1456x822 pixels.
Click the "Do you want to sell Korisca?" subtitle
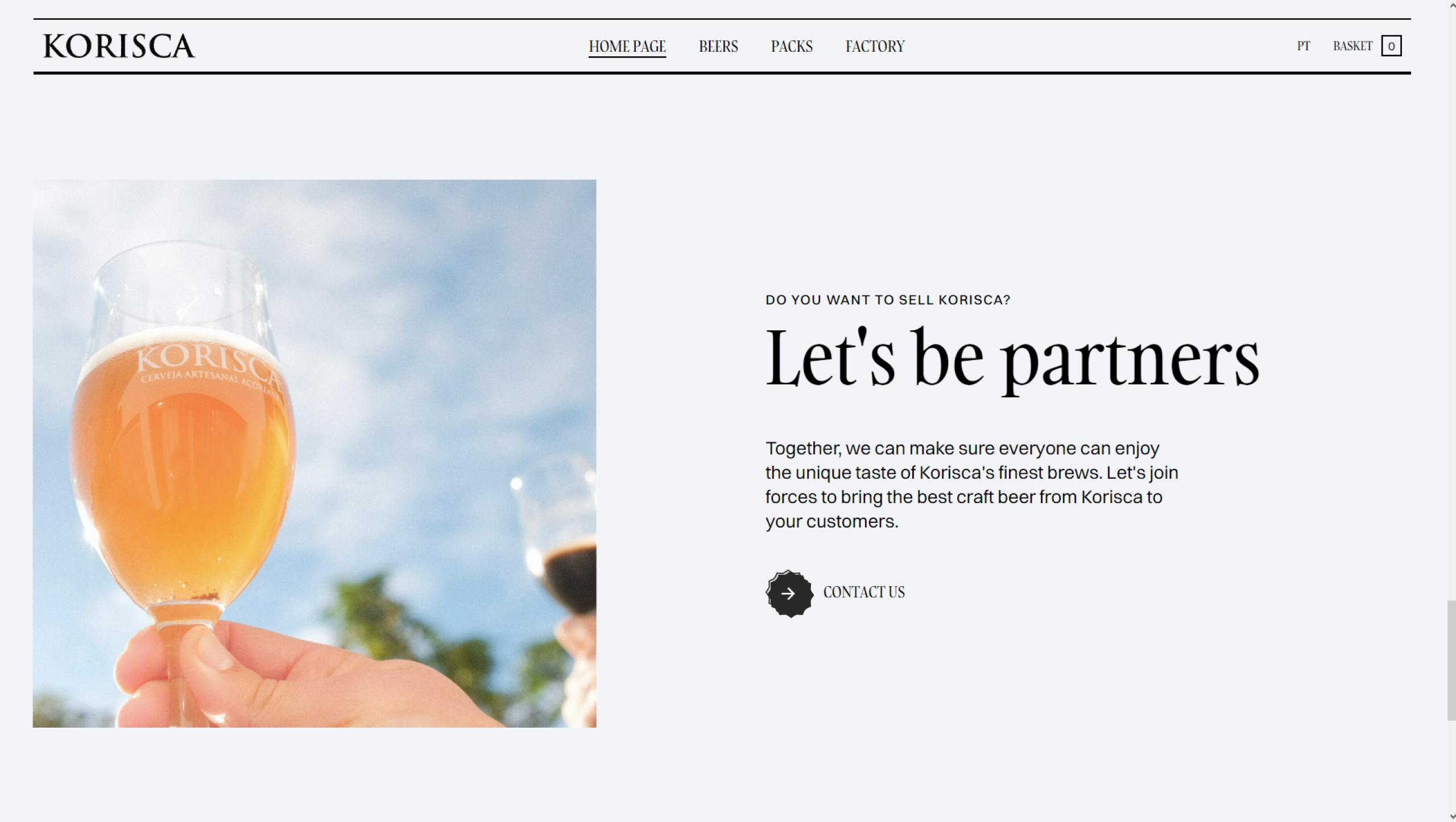[888, 300]
